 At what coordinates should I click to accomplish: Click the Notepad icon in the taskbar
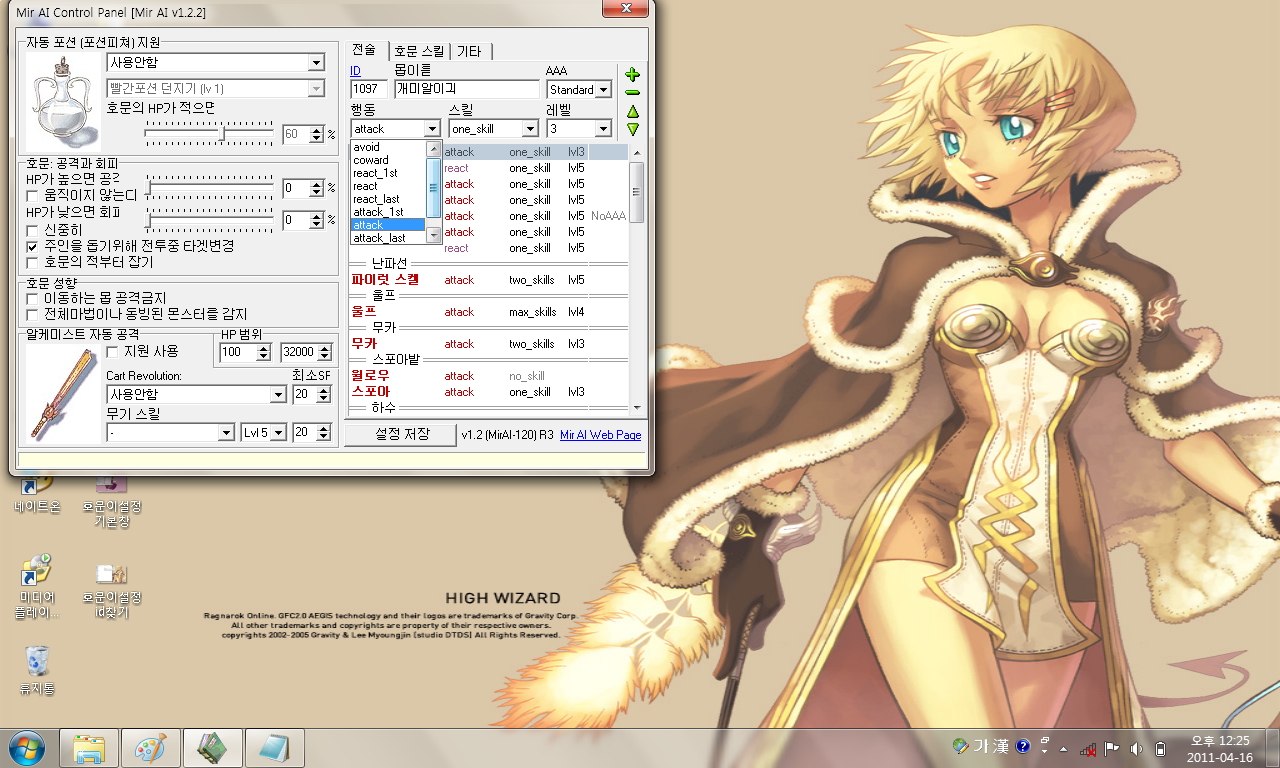(274, 747)
